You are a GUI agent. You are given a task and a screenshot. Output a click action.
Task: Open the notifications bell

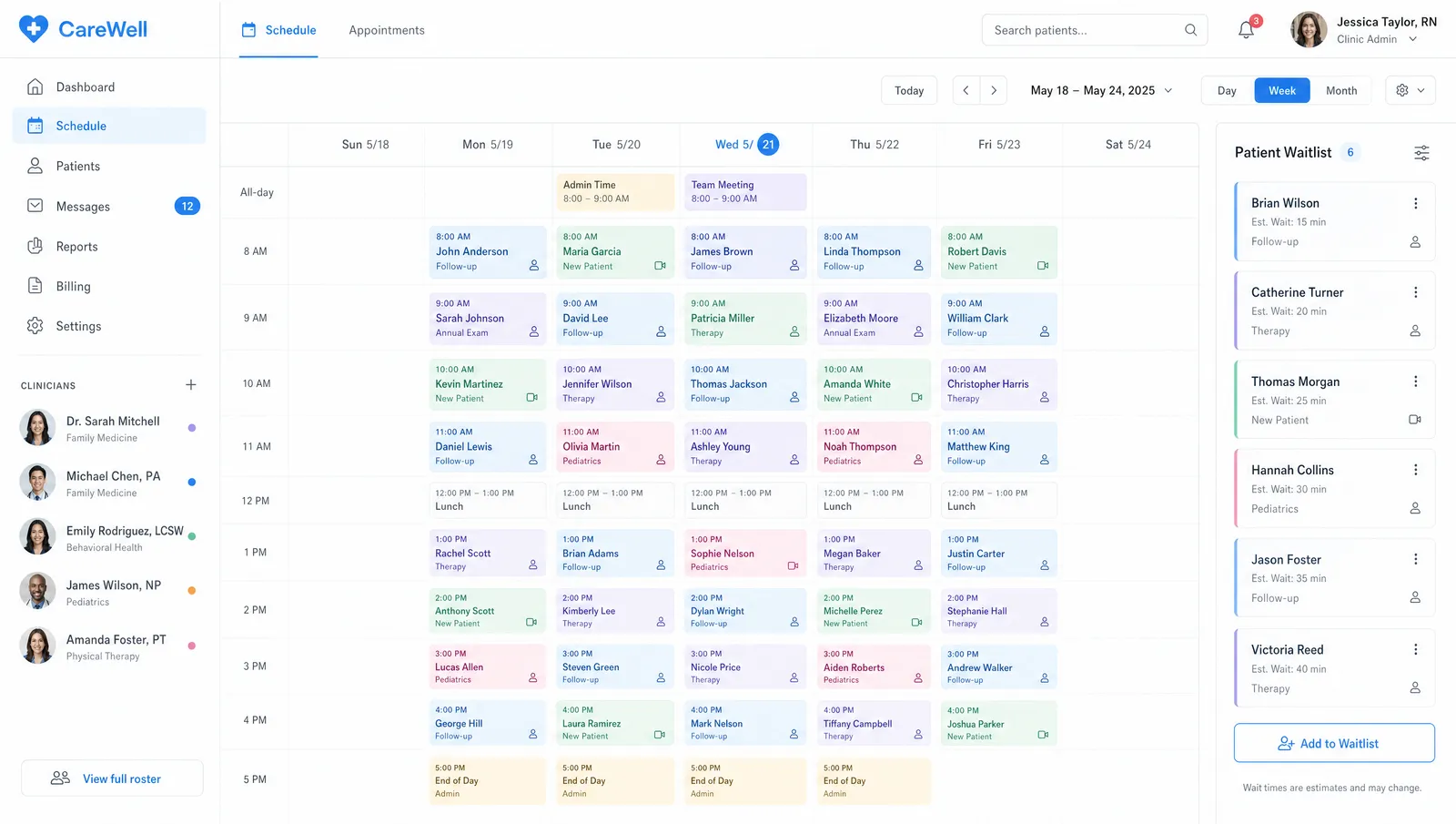[x=1246, y=30]
